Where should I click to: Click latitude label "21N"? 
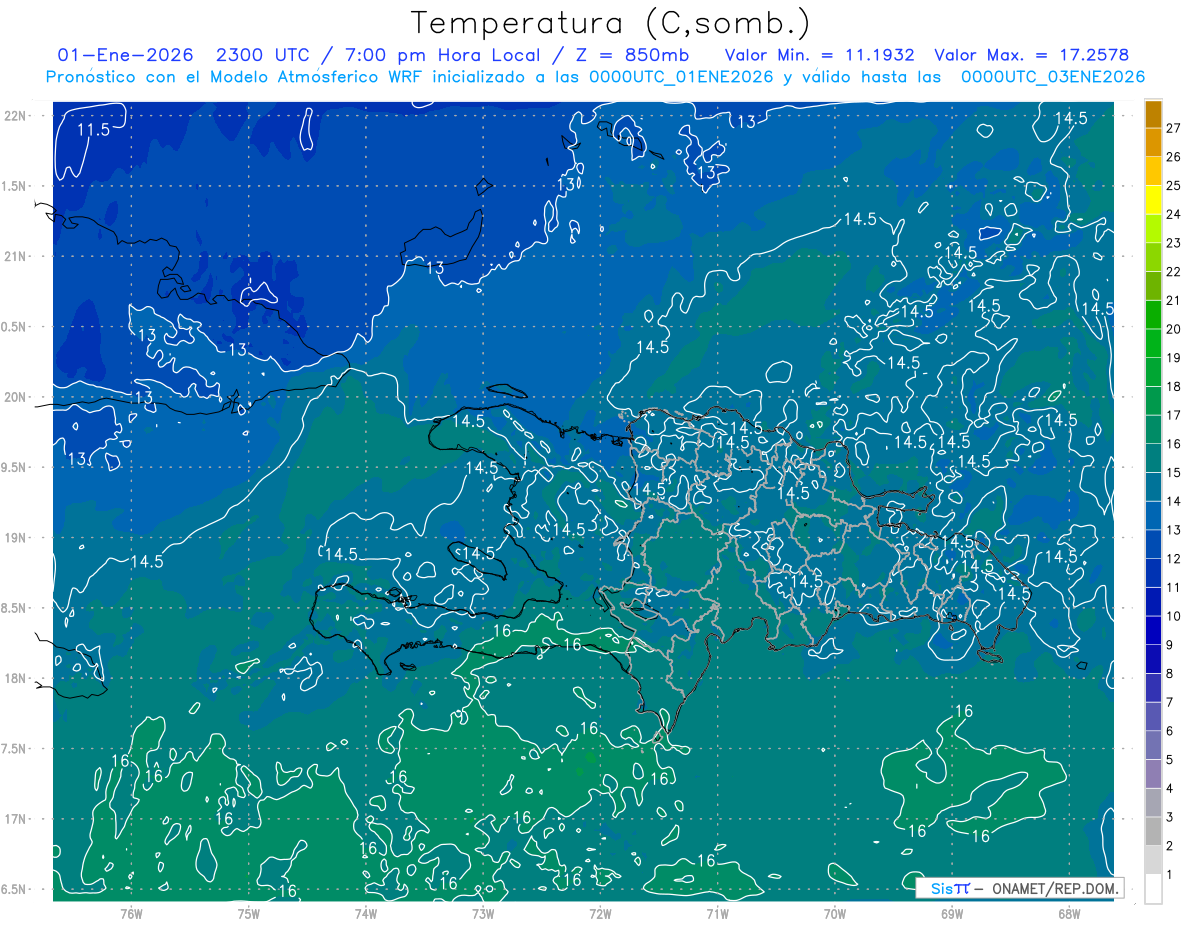tap(15, 256)
